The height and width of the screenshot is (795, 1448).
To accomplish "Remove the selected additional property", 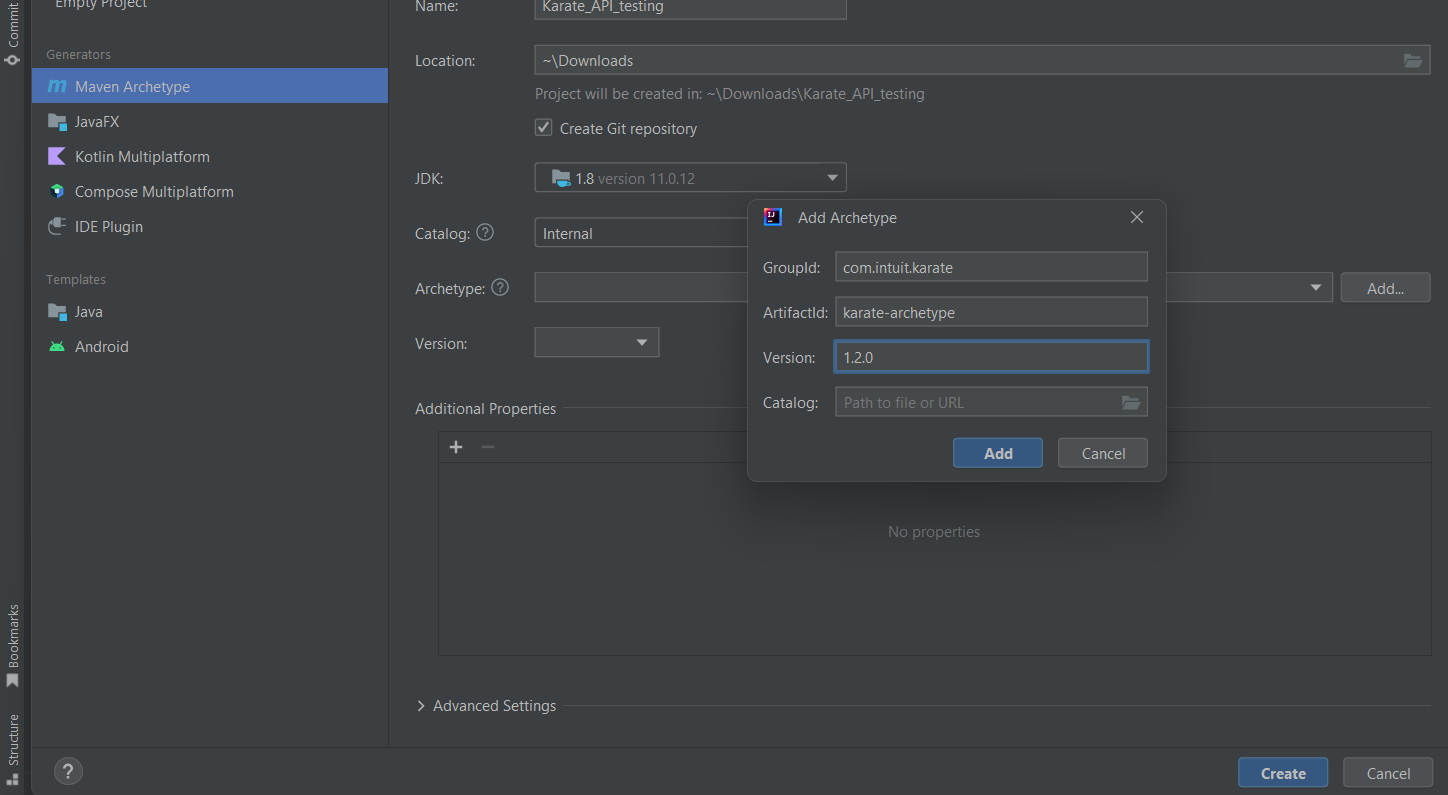I will tap(488, 447).
